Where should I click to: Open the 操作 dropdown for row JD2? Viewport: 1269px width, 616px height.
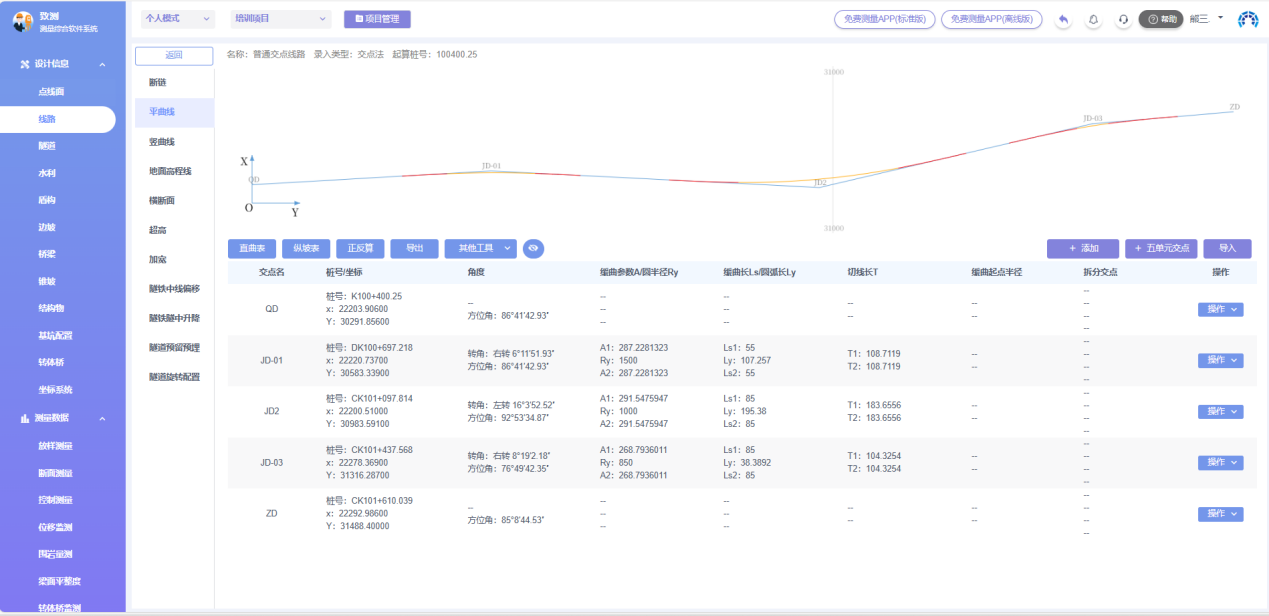pos(1220,412)
